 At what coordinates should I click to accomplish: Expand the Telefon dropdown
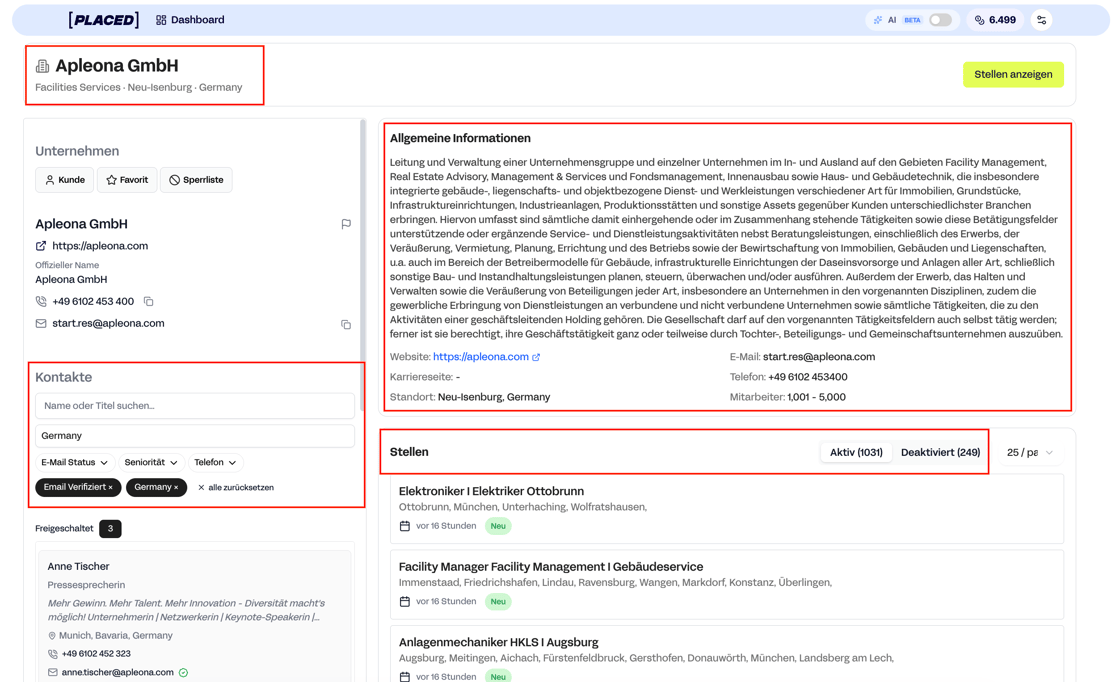215,463
